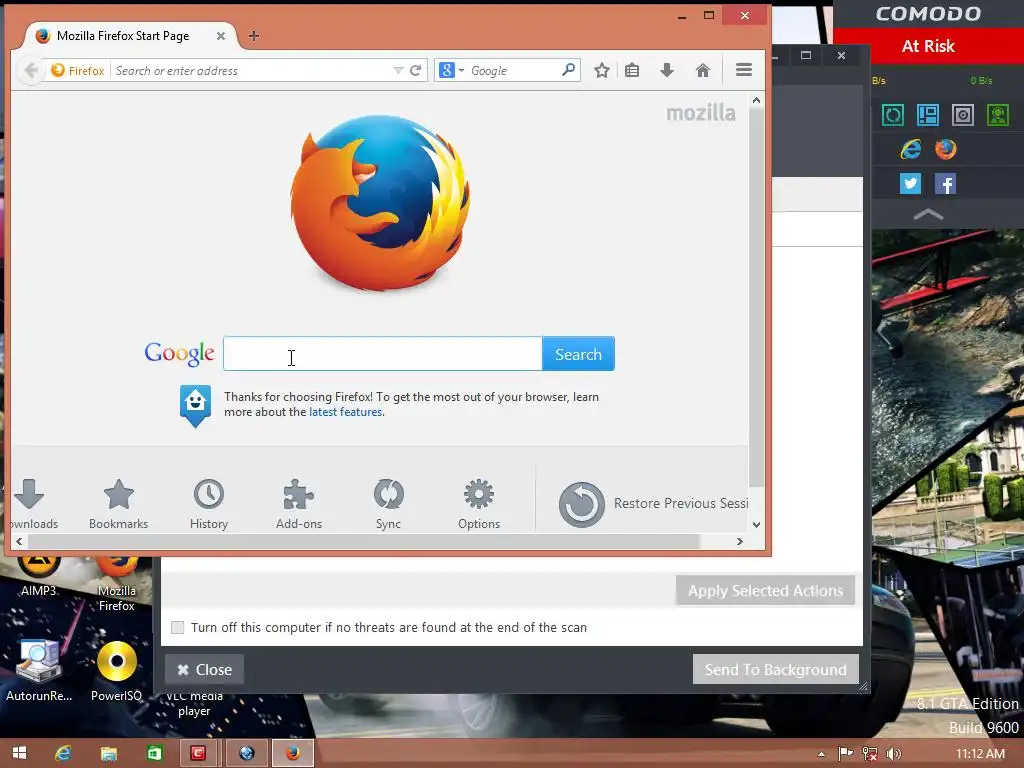The height and width of the screenshot is (768, 1024).
Task: Open the latest features link
Action: tap(345, 412)
